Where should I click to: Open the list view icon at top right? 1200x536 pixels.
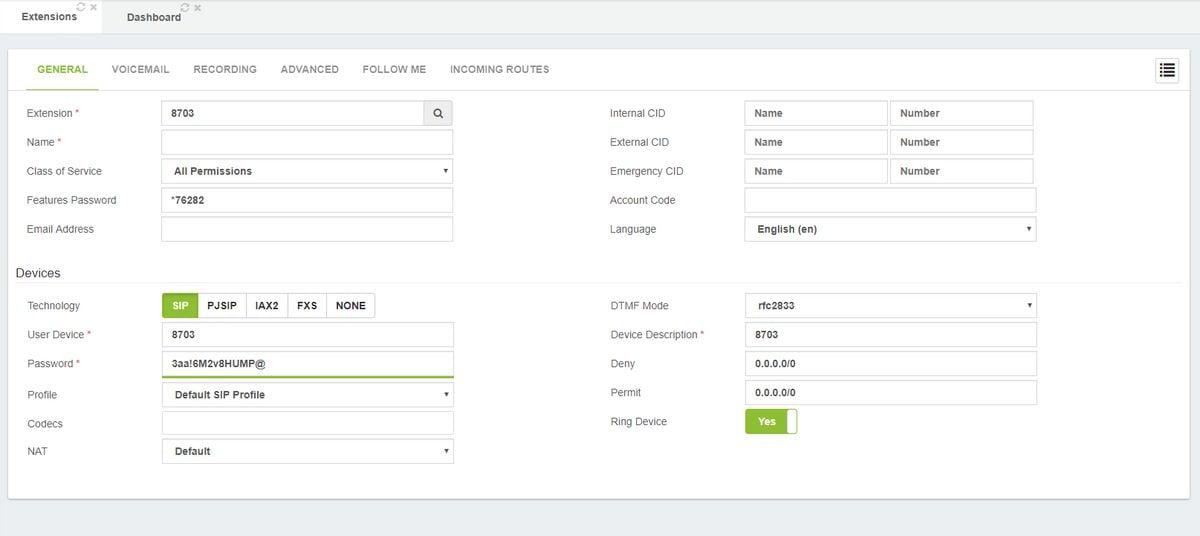(x=1166, y=70)
